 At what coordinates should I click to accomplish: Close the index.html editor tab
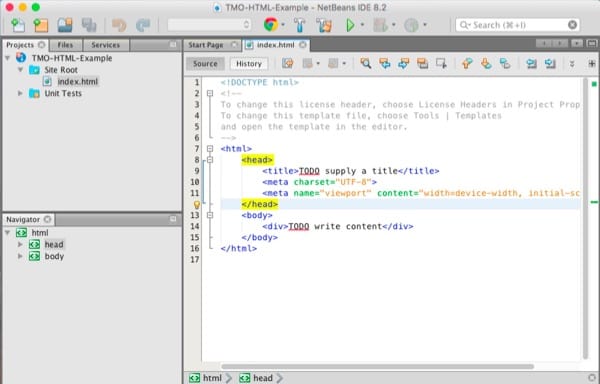click(x=303, y=45)
